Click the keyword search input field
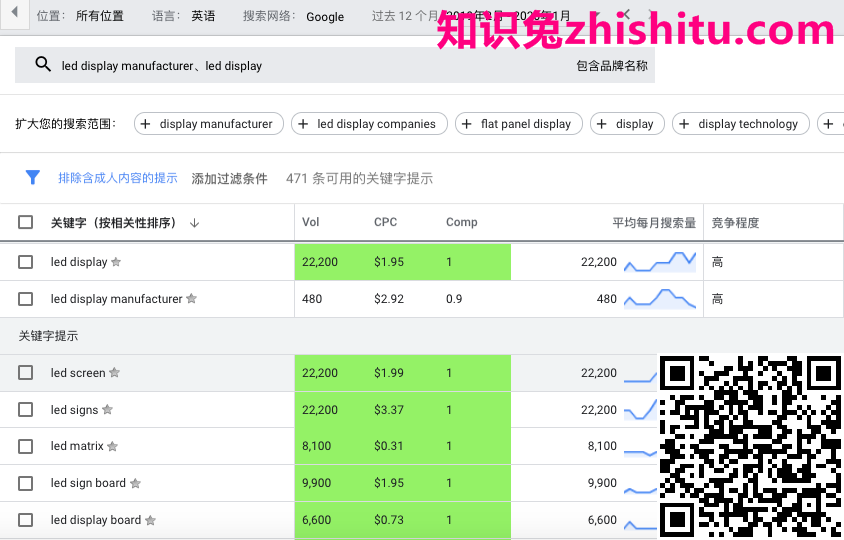Viewport: 844px width, 540px height. click(x=334, y=65)
